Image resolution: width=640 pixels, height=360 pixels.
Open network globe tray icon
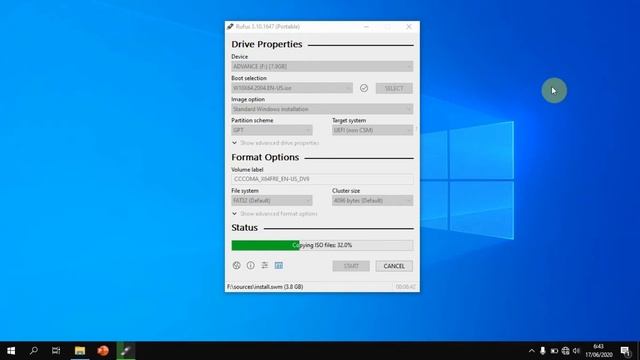point(565,351)
